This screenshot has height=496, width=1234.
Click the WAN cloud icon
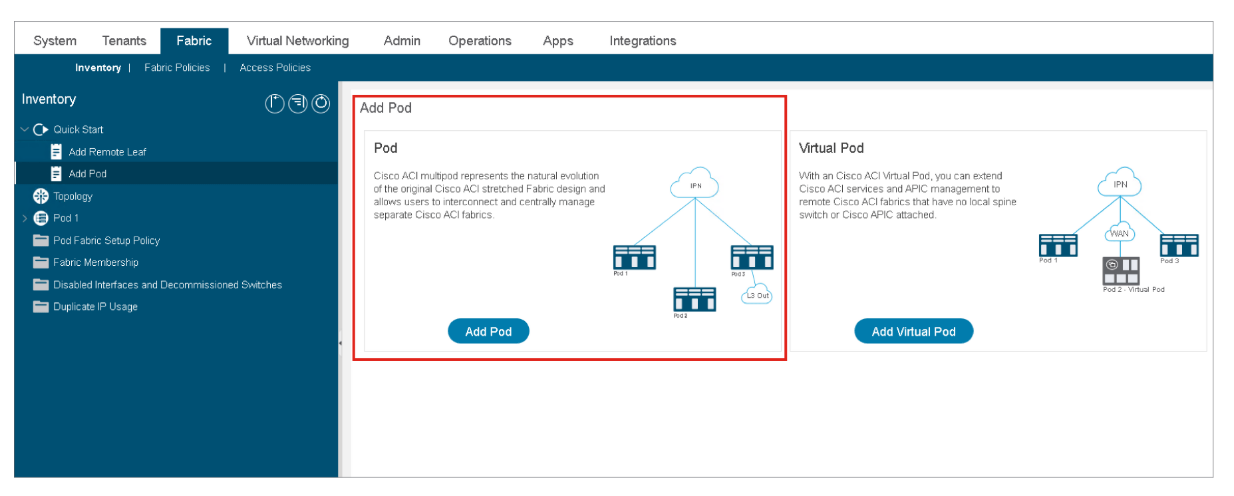point(1120,233)
